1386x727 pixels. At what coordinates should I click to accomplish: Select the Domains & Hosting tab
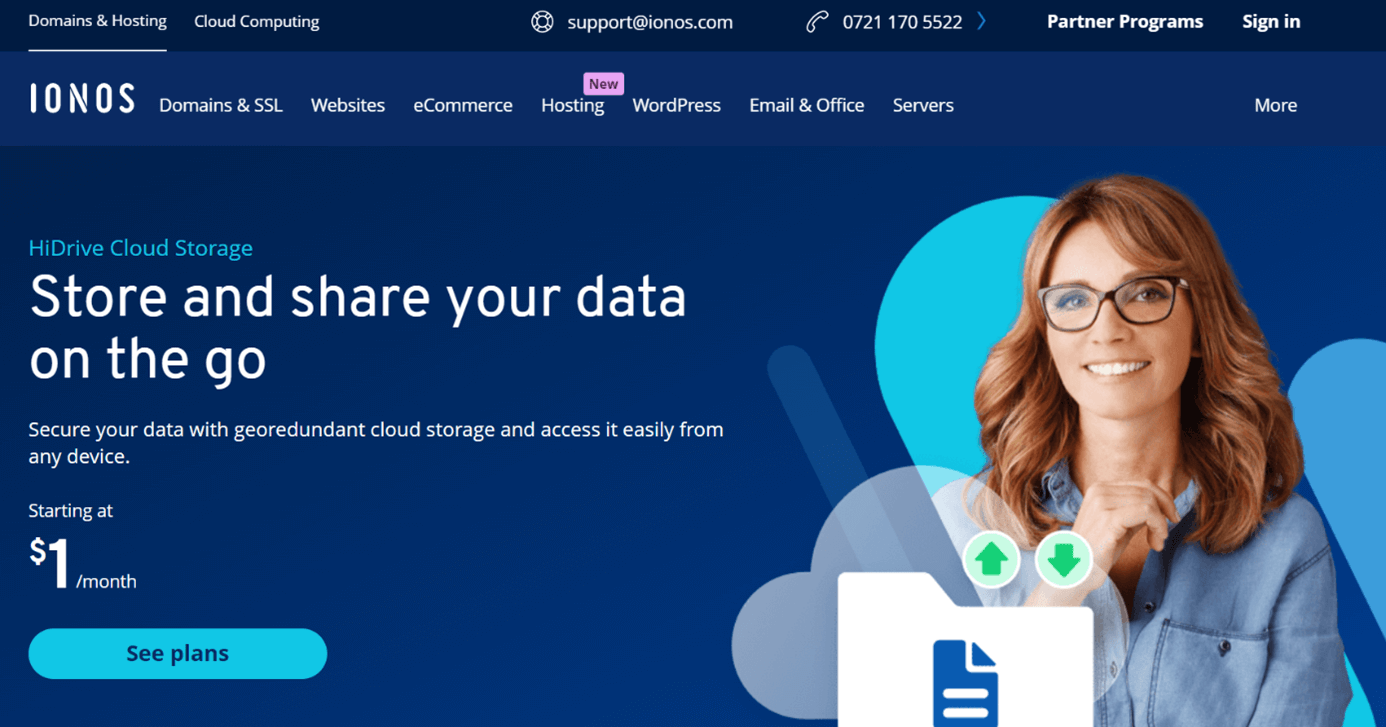(97, 21)
